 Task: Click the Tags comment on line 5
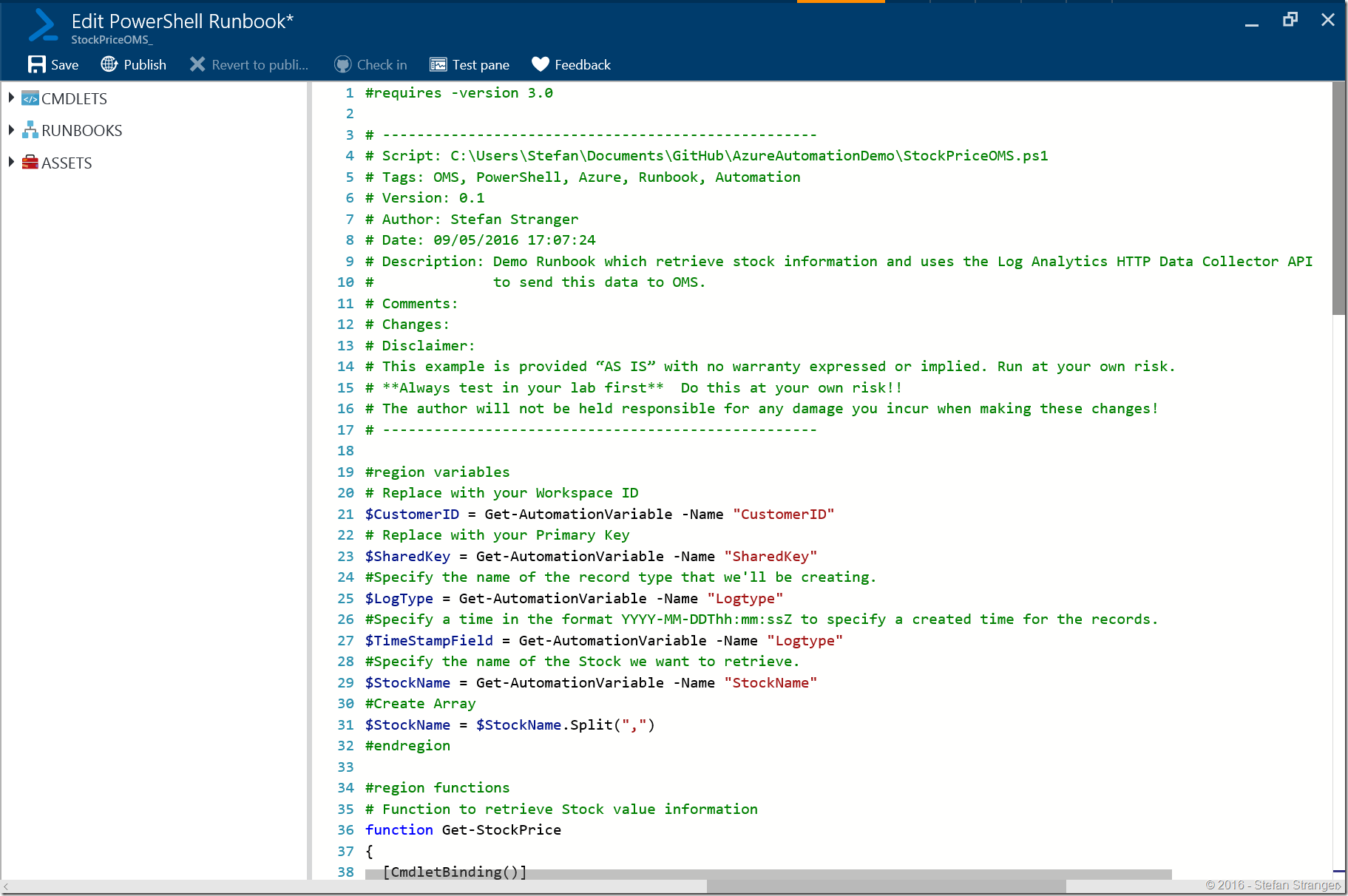(x=583, y=177)
